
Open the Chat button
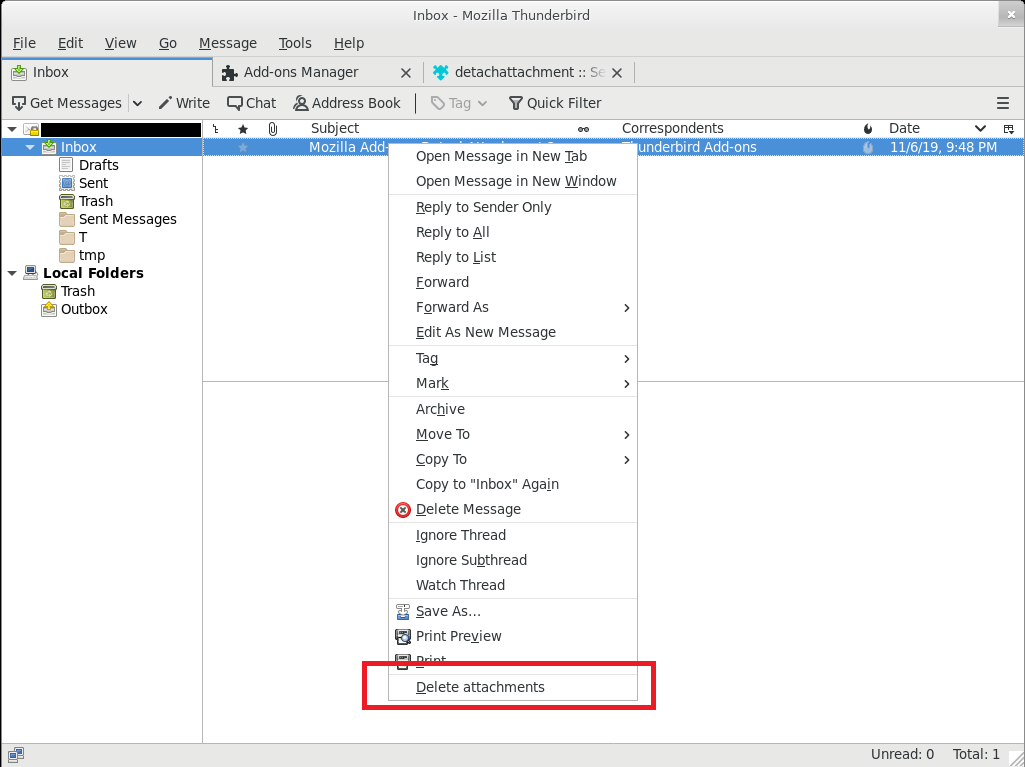tap(251, 103)
